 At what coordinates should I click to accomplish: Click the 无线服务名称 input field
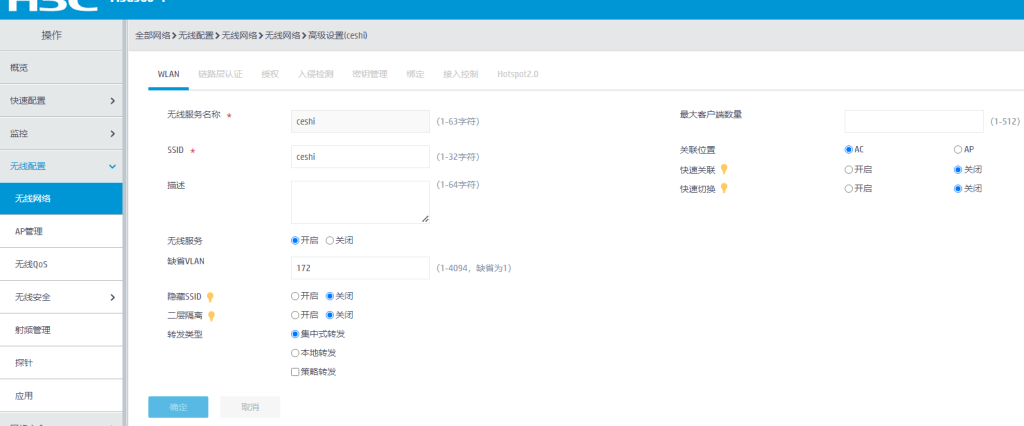360,122
